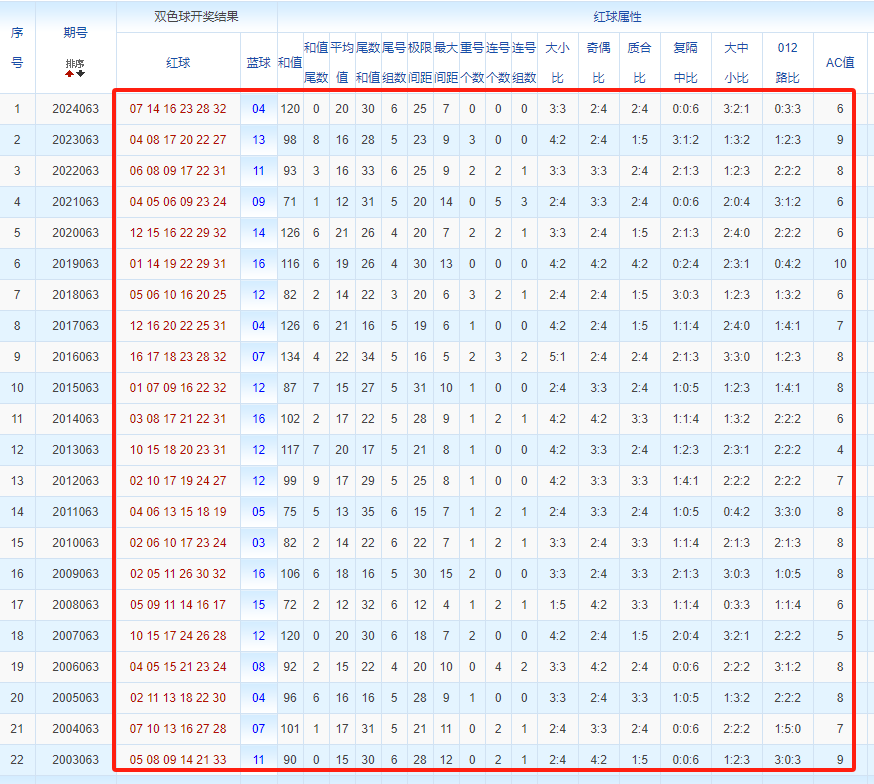Select period 2014063

[75, 419]
